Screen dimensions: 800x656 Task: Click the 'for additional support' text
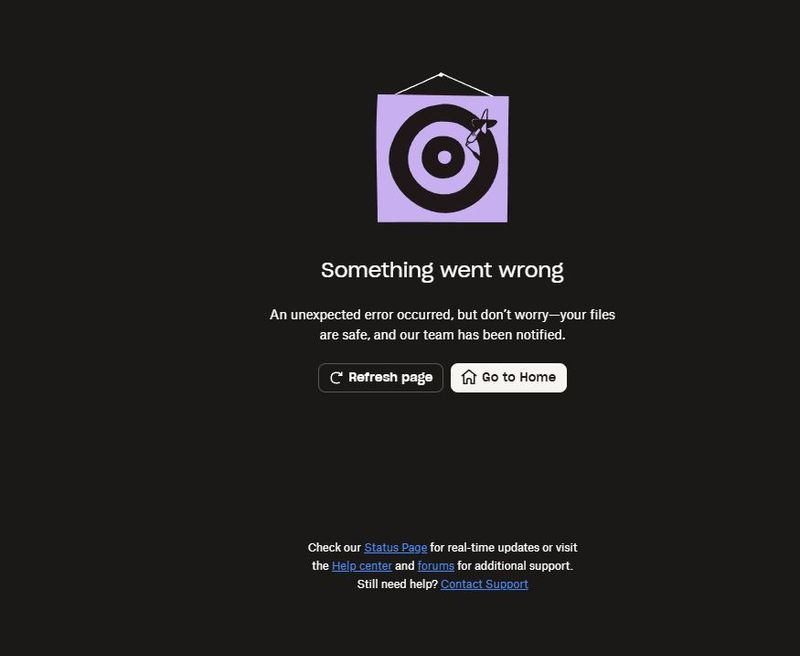tap(515, 566)
